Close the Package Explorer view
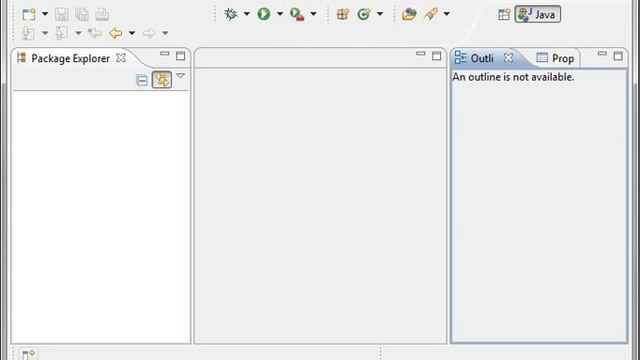The width and height of the screenshot is (640, 360). point(121,58)
